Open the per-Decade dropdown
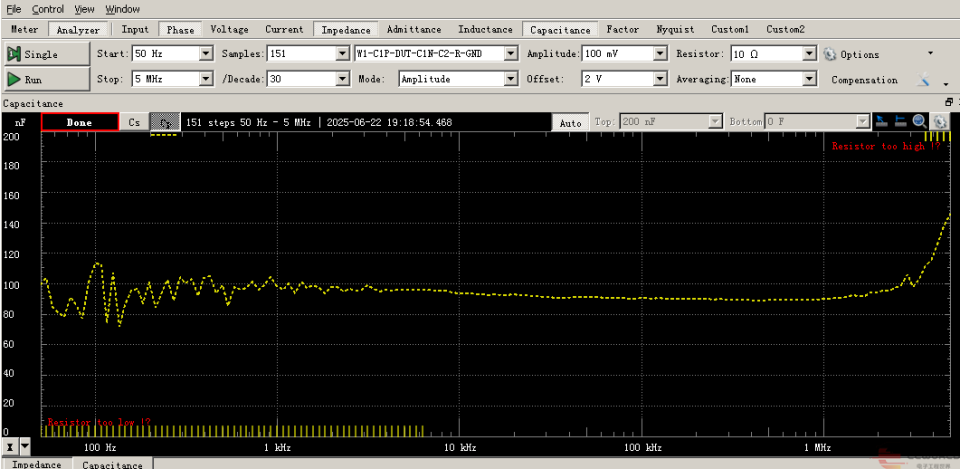The height and width of the screenshot is (469, 960). pyautogui.click(x=343, y=79)
